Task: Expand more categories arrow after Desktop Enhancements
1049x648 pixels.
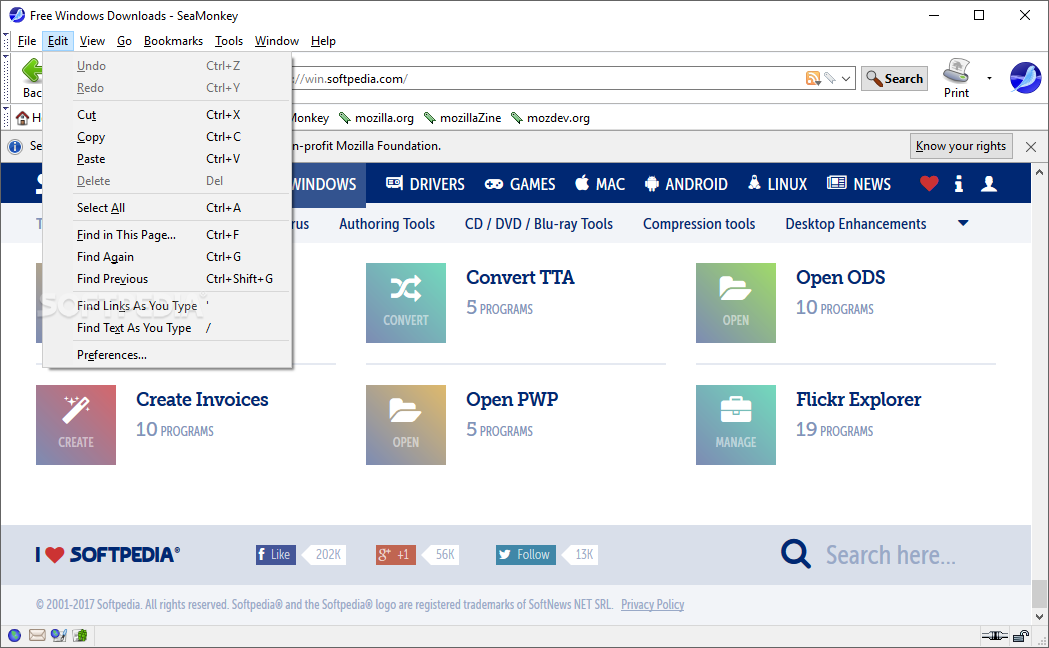Action: (963, 223)
